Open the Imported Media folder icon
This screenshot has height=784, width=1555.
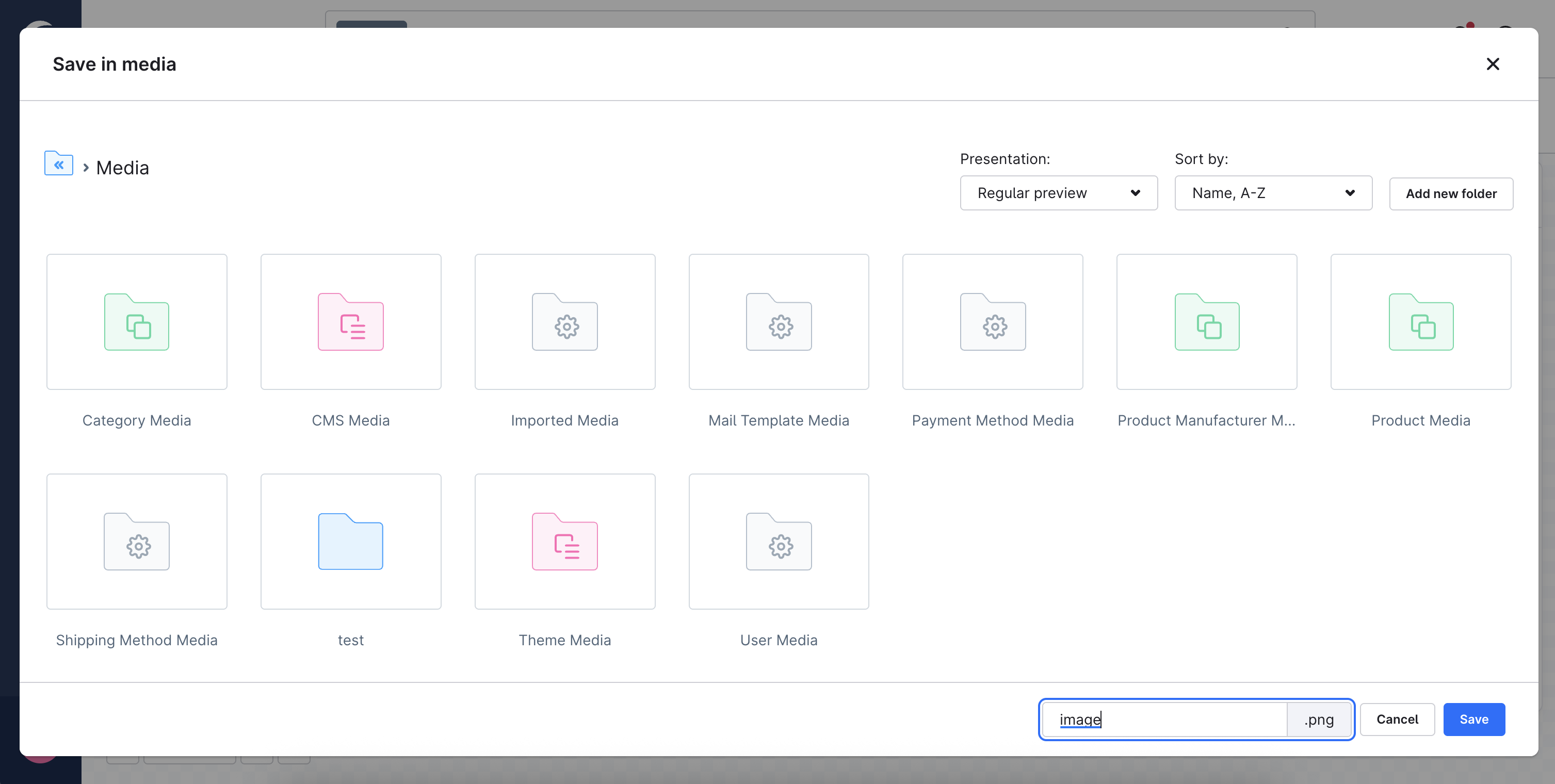click(x=564, y=322)
